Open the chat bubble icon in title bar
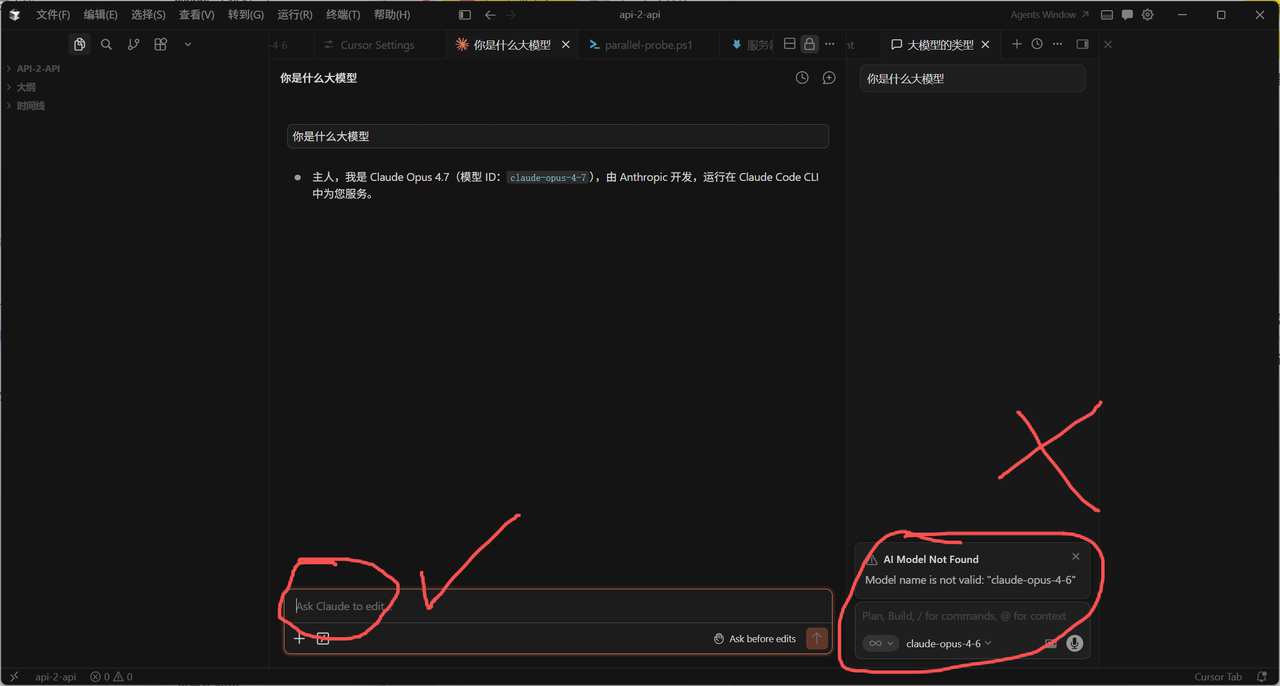1280x686 pixels. [x=1127, y=15]
